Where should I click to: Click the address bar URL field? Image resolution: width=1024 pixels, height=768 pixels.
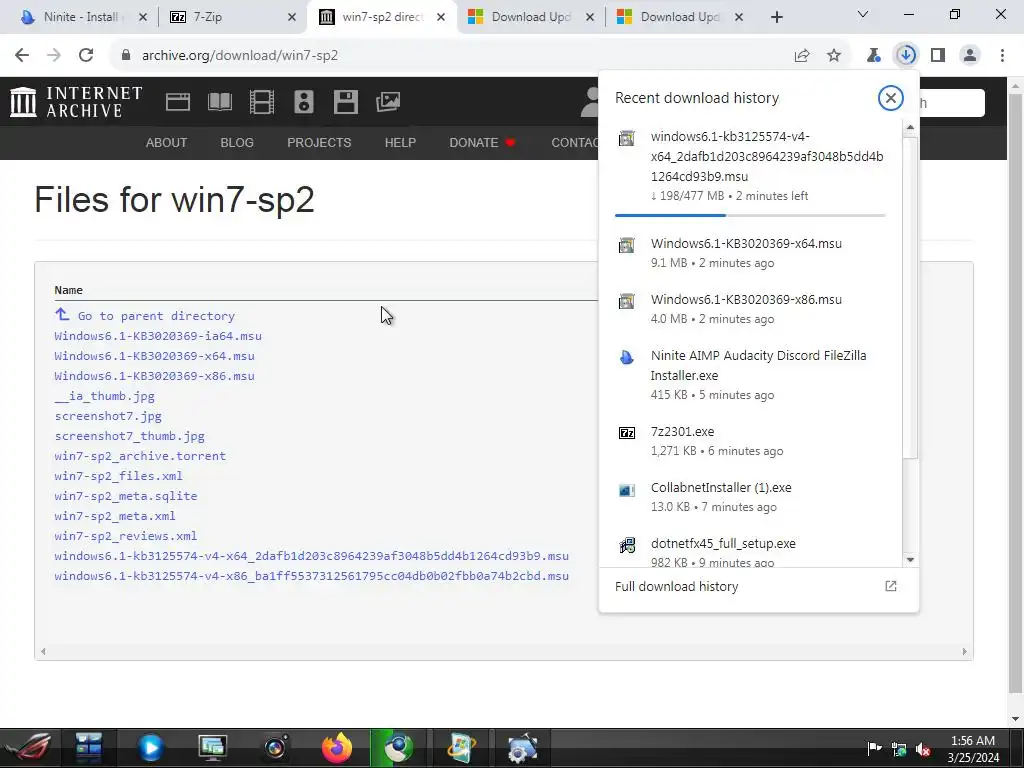coord(451,56)
